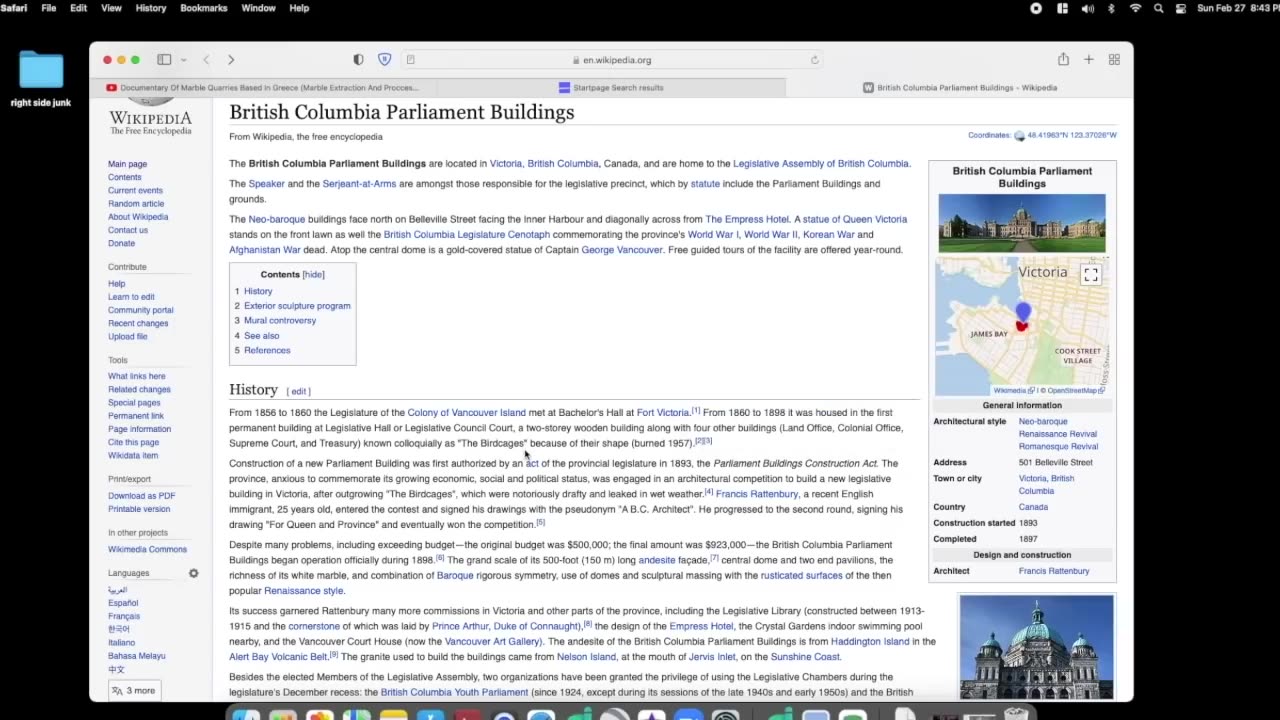This screenshot has width=1280, height=720.
Task: Go forward with Safari forward arrow
Action: [231, 60]
